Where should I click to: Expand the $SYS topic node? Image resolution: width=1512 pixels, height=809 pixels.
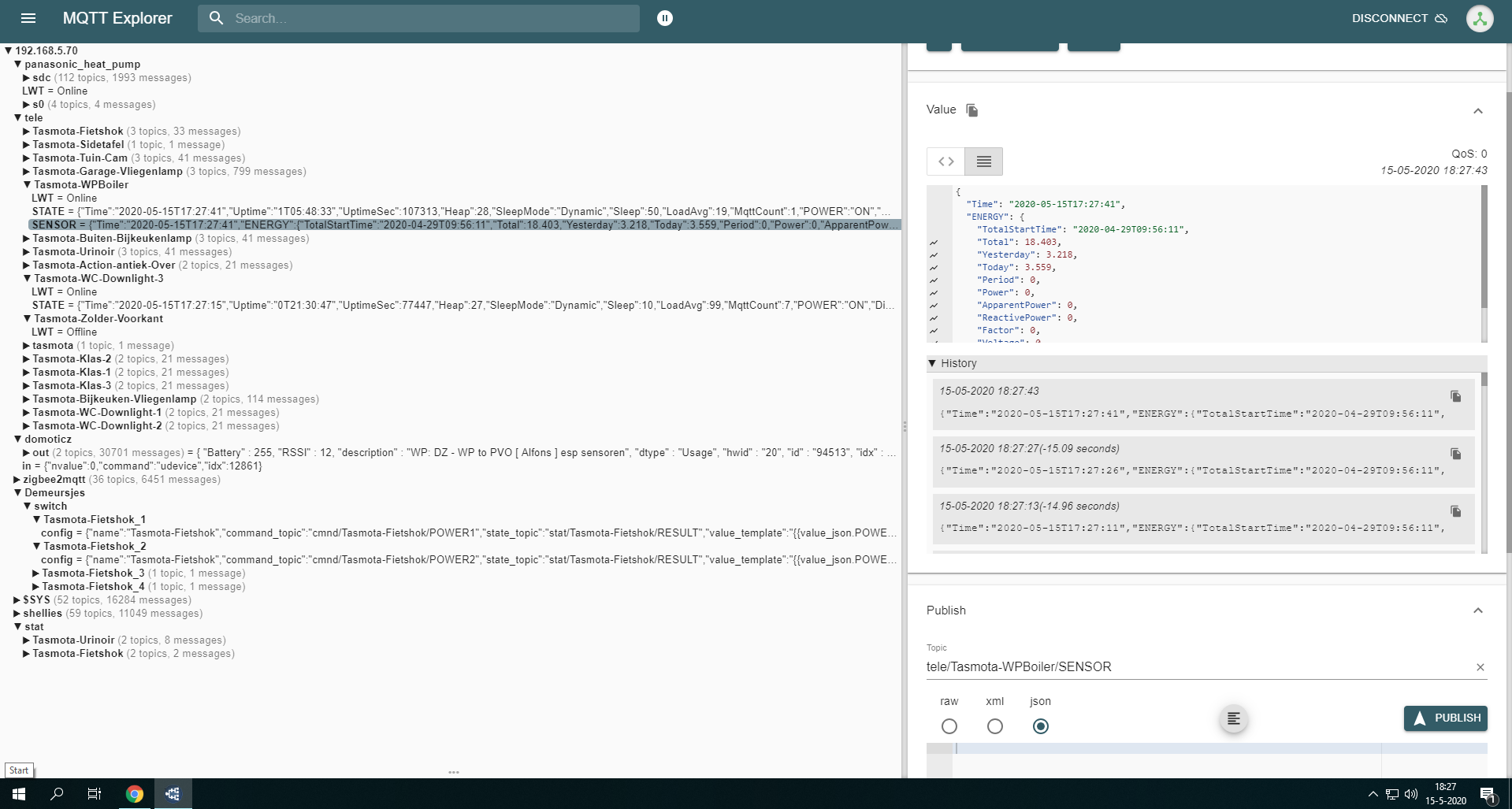(17, 599)
